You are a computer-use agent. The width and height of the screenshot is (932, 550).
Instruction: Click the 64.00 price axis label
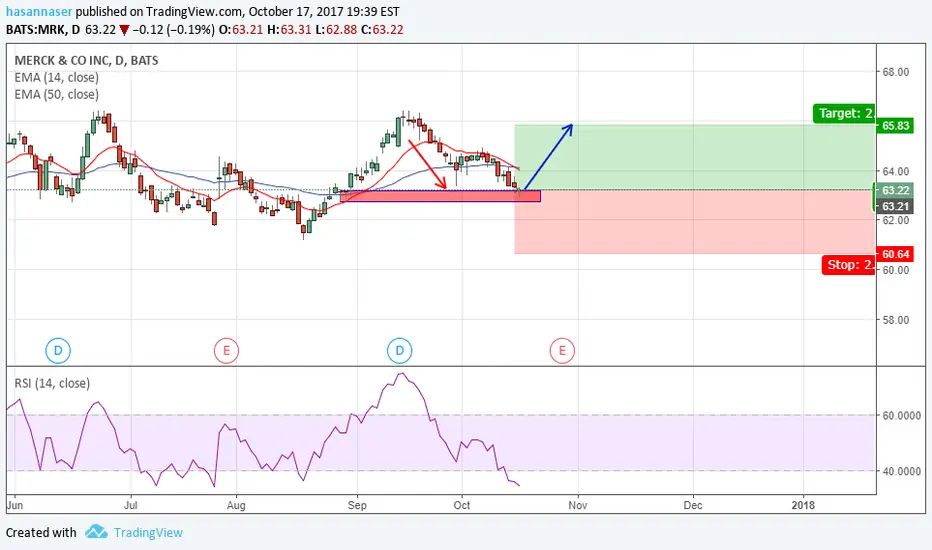click(896, 171)
